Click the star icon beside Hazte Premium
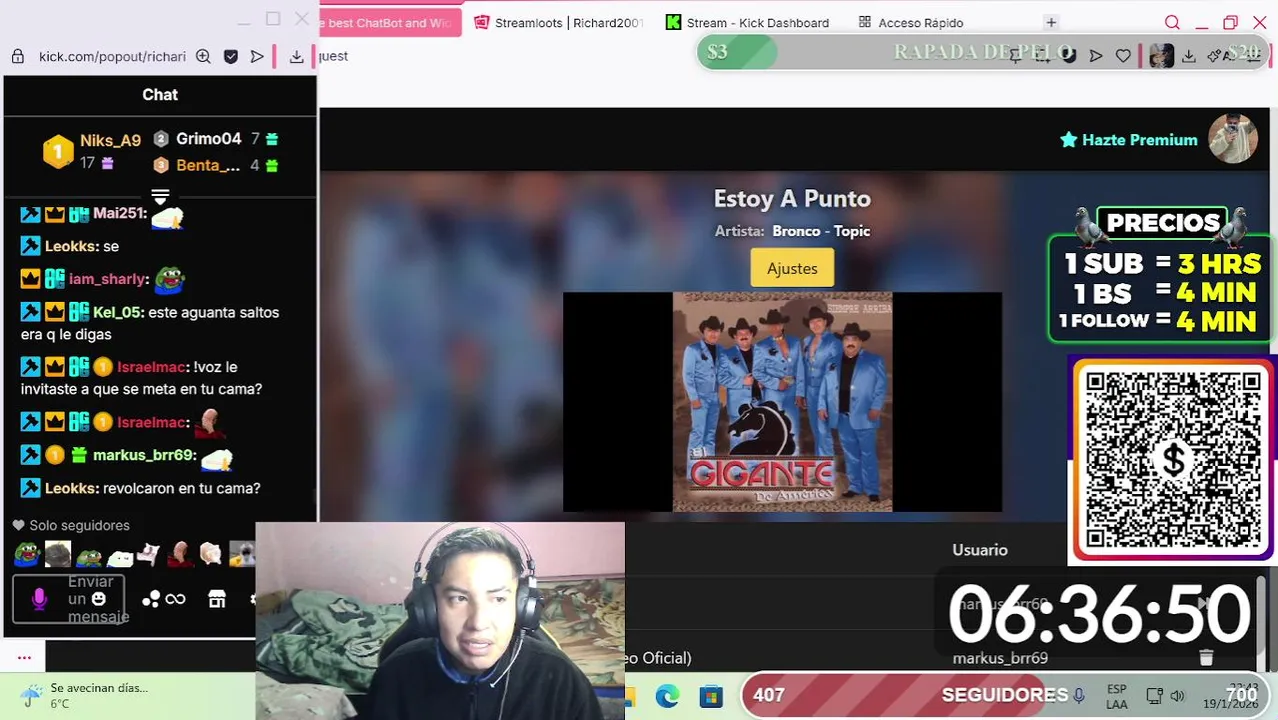1278x720 pixels. point(1068,140)
